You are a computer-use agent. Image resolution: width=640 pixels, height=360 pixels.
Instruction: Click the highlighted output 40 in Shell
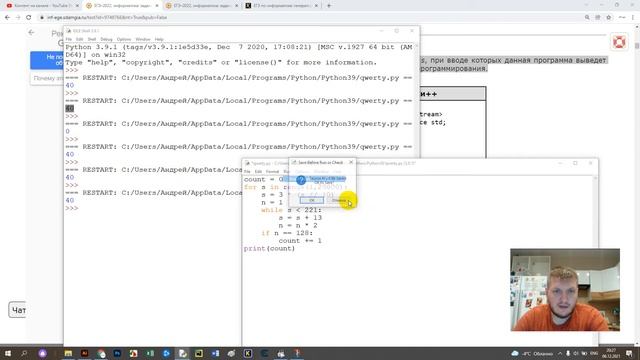(x=70, y=108)
